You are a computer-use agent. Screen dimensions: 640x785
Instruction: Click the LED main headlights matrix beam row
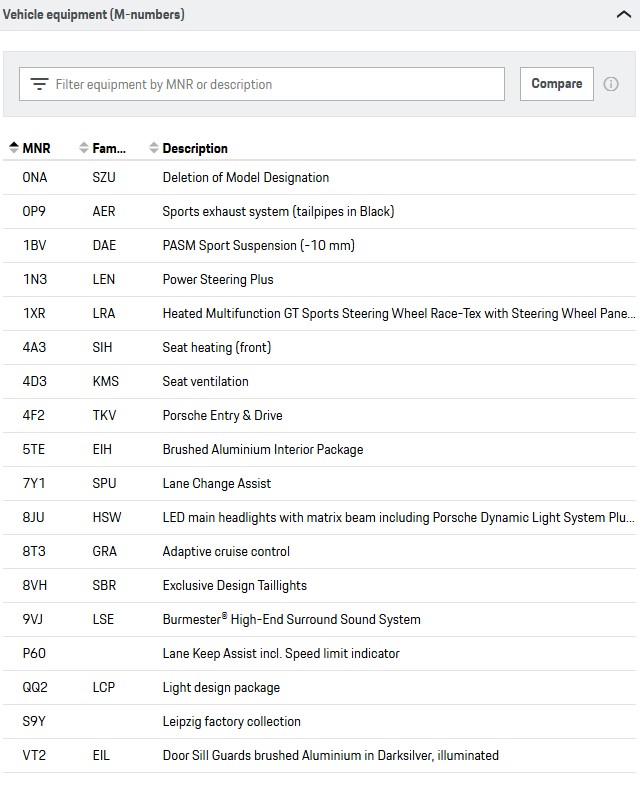pos(398,517)
